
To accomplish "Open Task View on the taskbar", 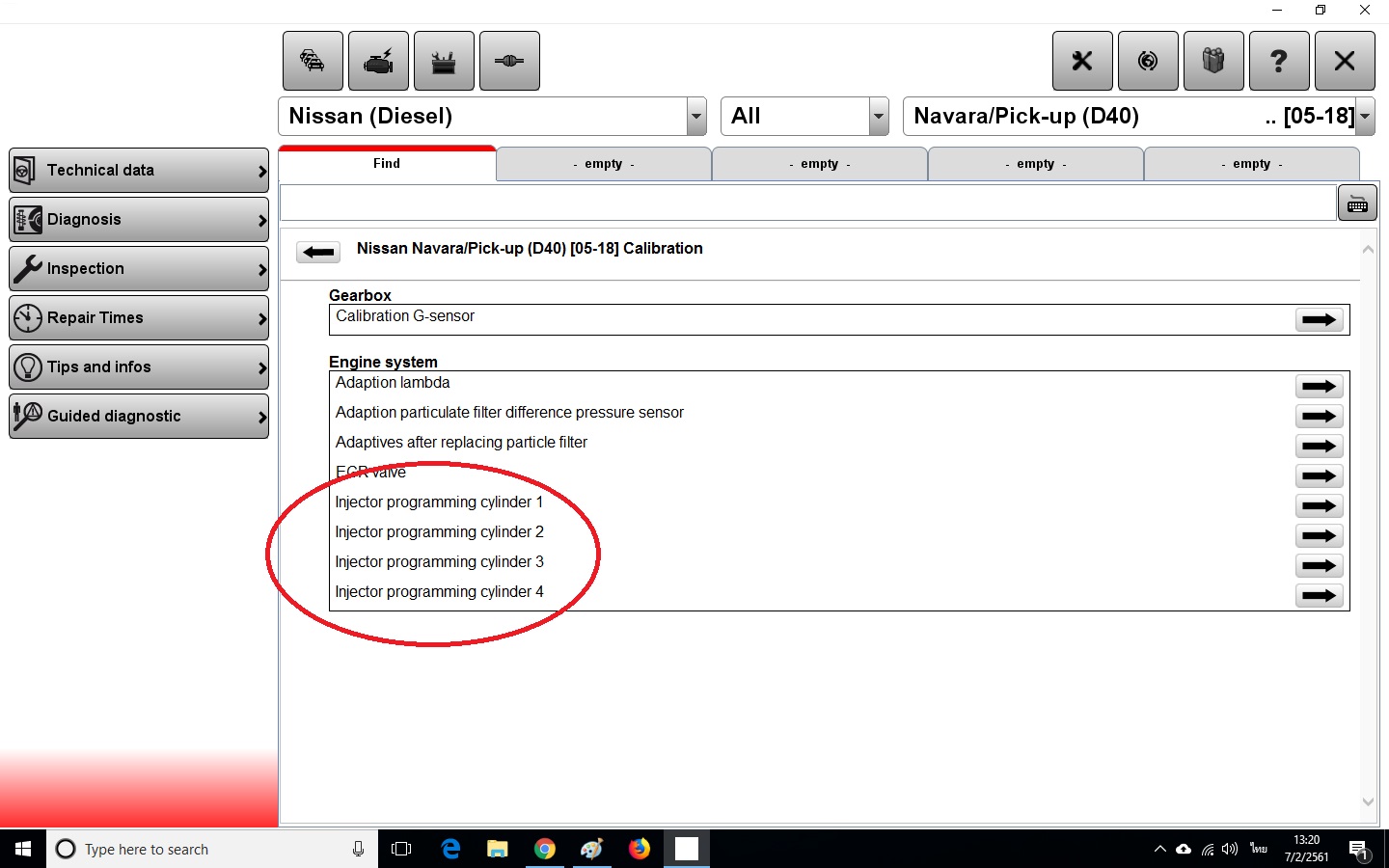I will [x=401, y=849].
